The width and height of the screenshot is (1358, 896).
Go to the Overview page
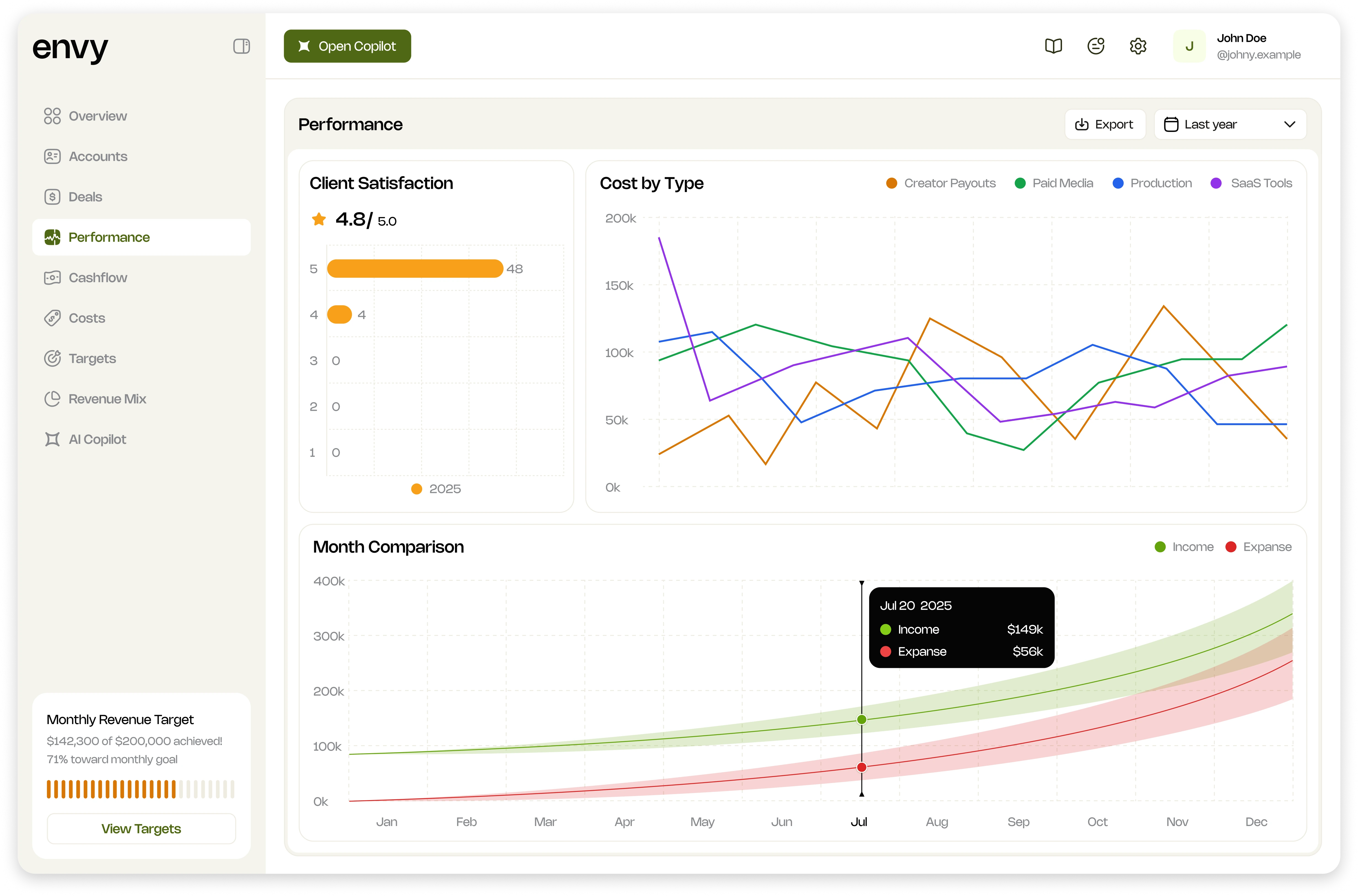click(142, 116)
